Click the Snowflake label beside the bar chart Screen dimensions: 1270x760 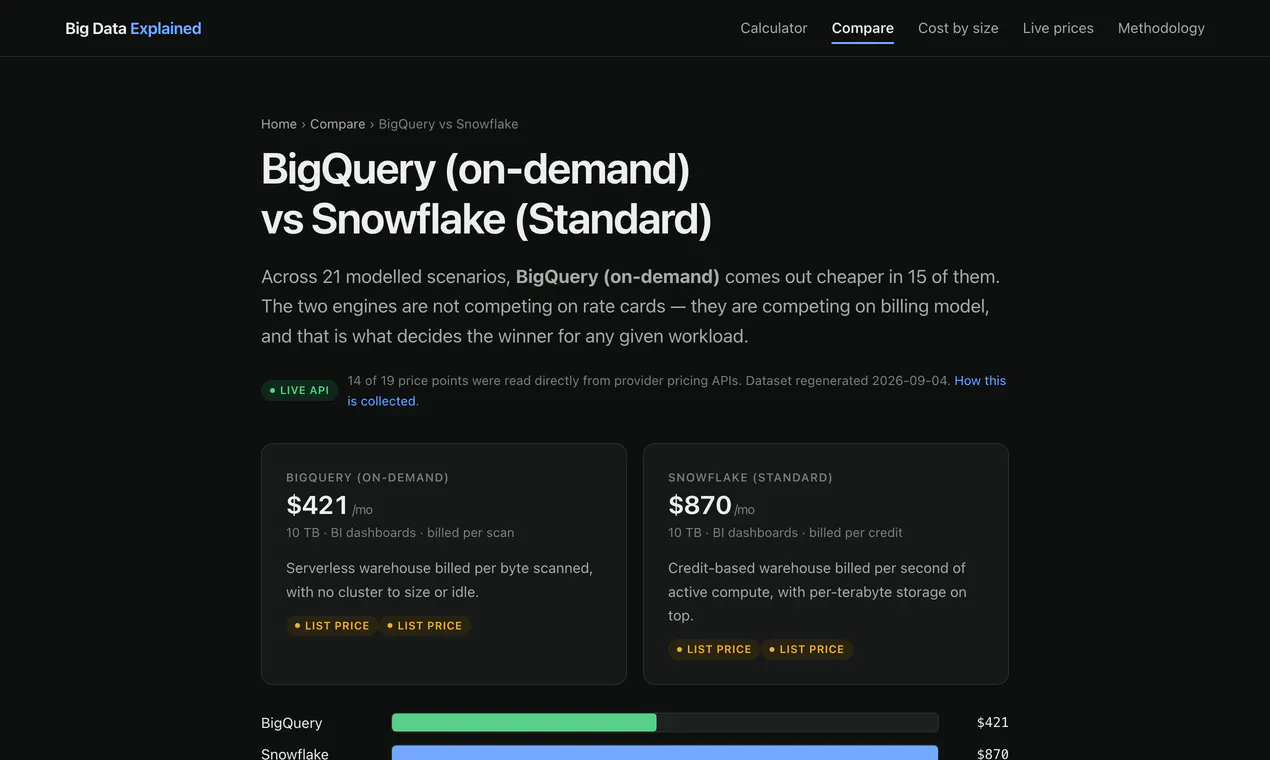(295, 753)
